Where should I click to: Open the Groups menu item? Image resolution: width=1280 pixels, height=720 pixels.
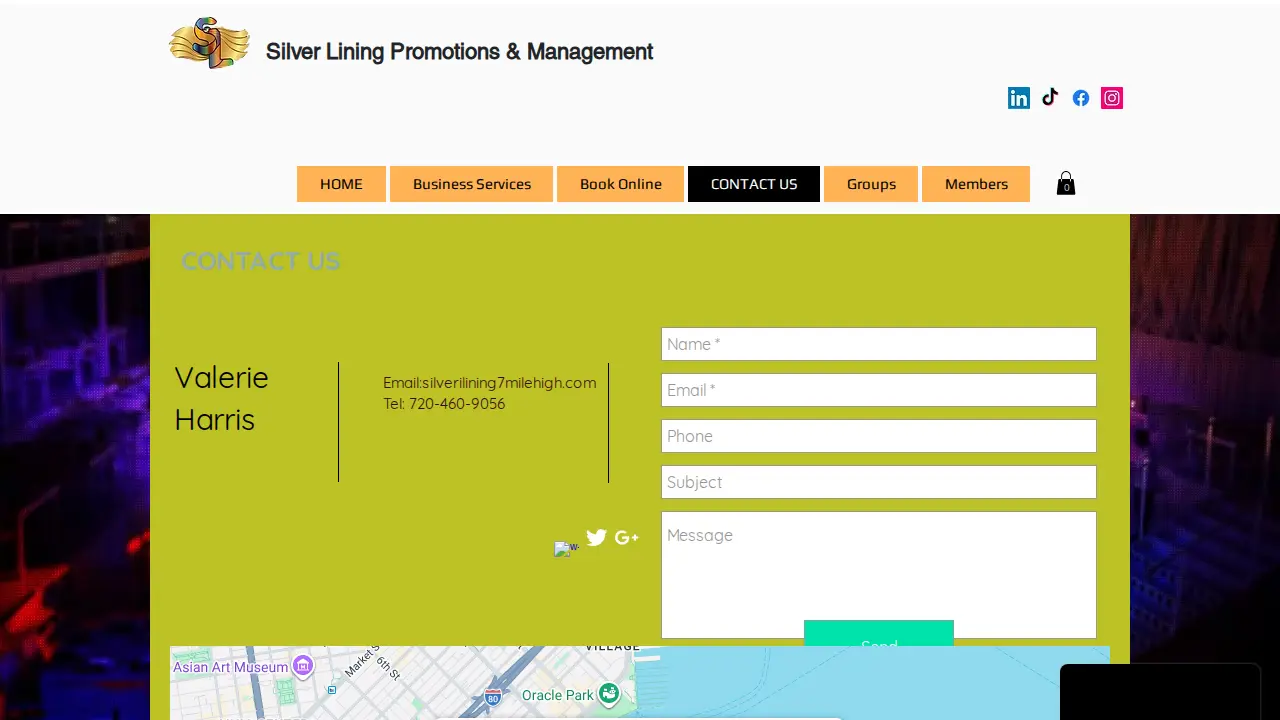pos(871,184)
